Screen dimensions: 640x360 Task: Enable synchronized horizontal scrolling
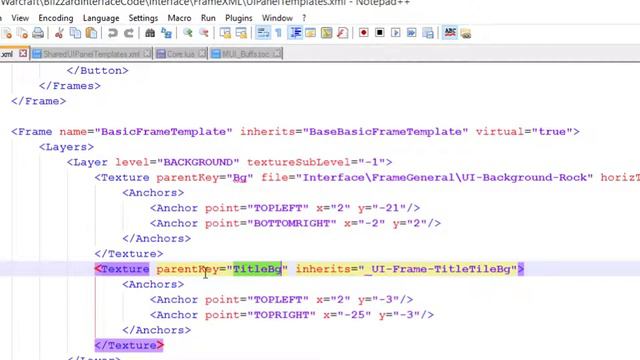point(241,33)
